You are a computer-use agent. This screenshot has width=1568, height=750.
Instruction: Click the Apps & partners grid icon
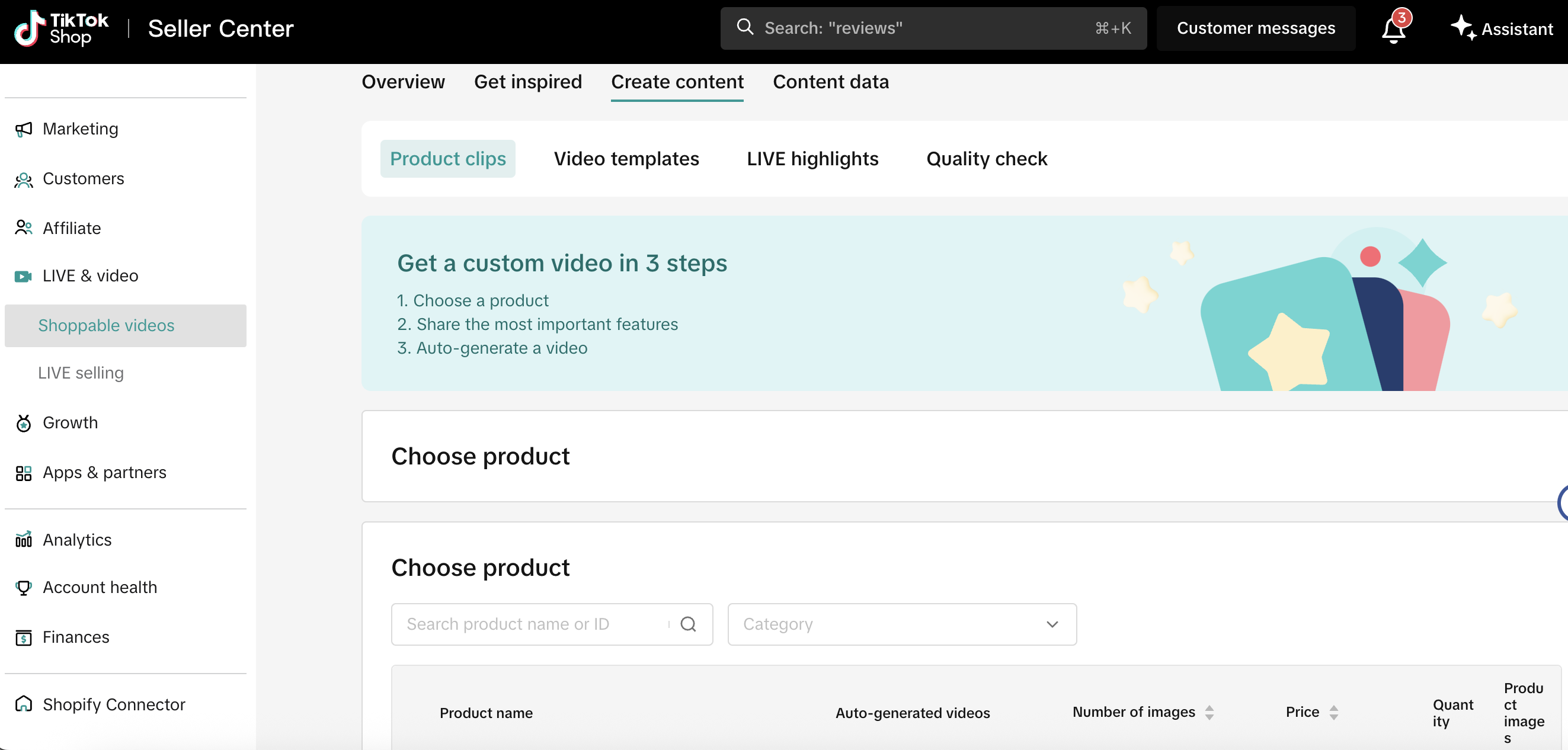coord(23,473)
